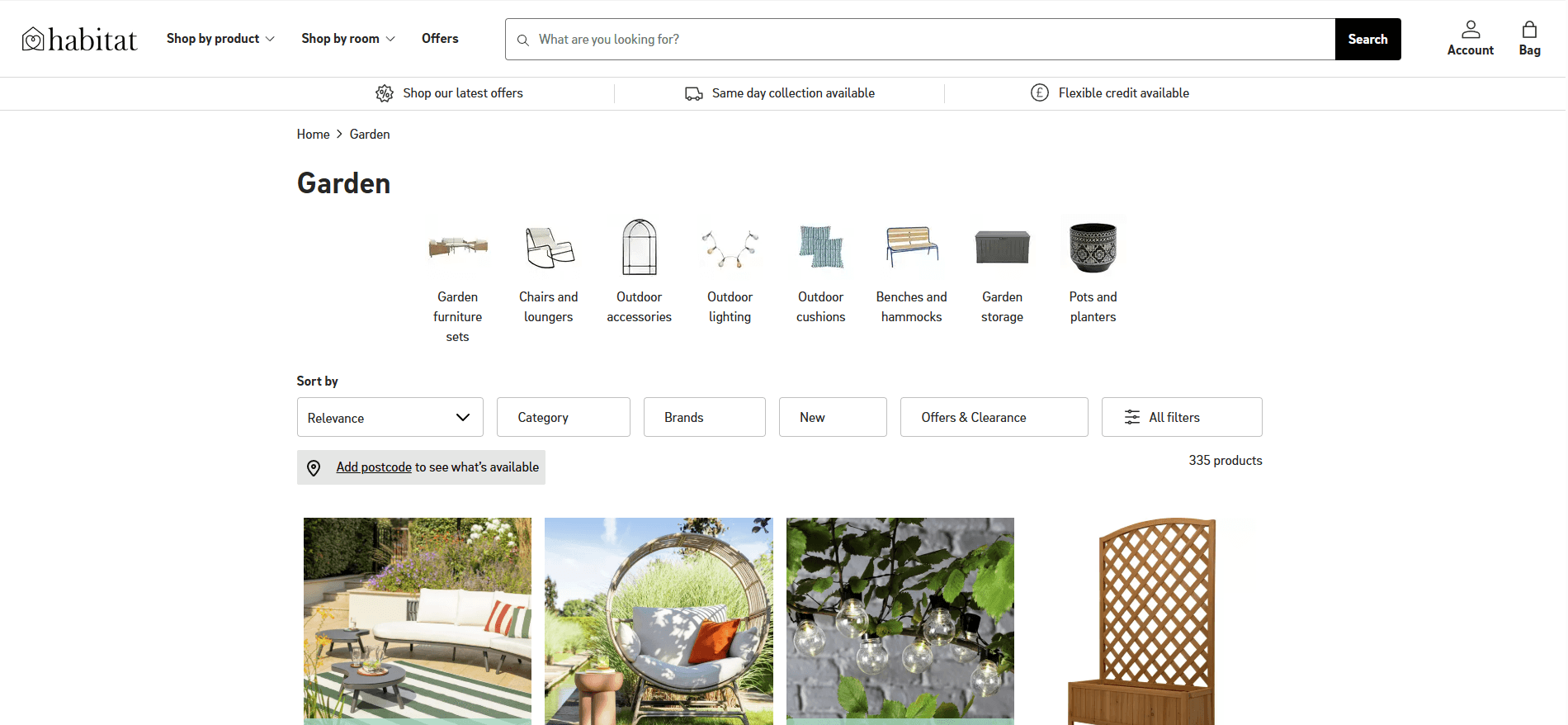Select Outdoor cushions category image
The image size is (1568, 725).
pyautogui.click(x=821, y=246)
